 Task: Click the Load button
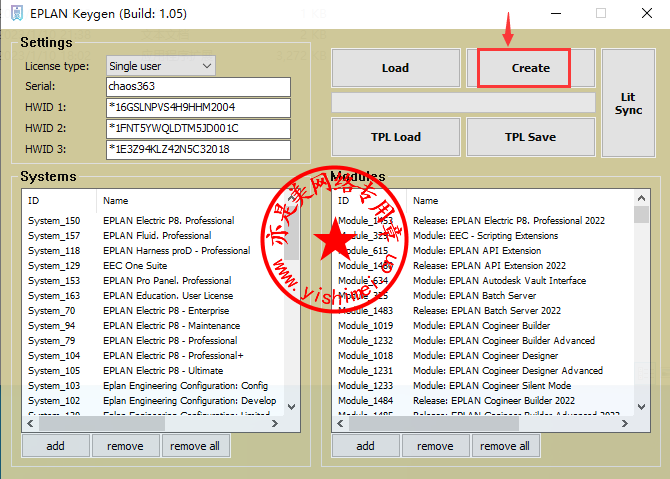[395, 68]
